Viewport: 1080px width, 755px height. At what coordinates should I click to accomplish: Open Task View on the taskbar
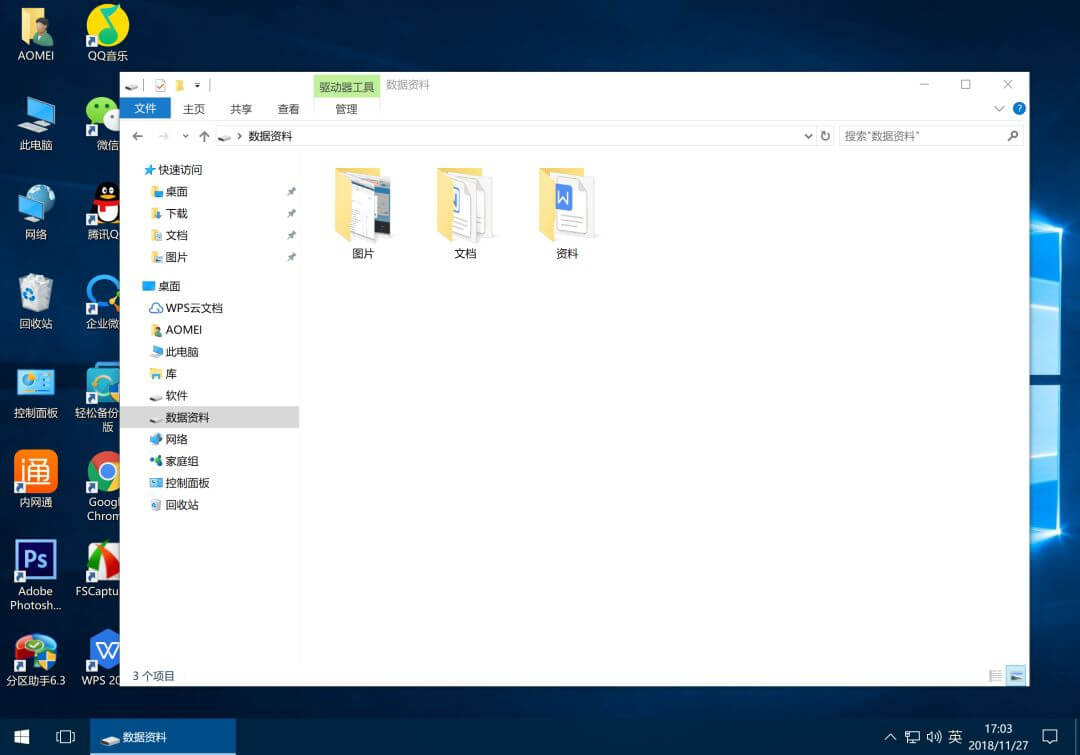pyautogui.click(x=66, y=737)
